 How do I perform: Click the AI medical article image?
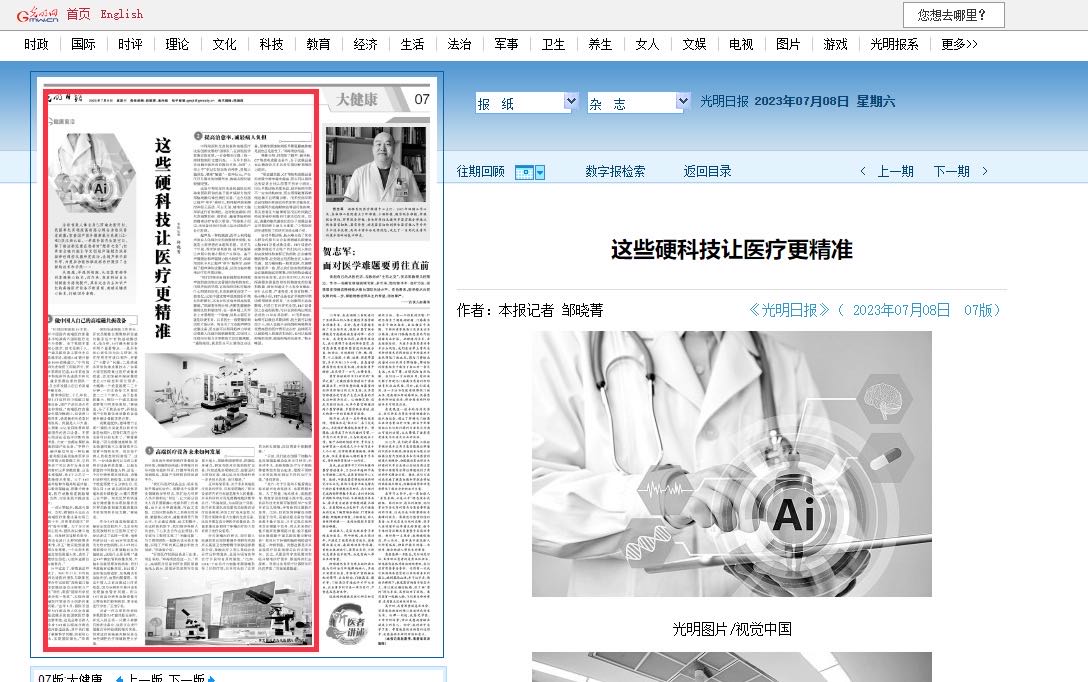pyautogui.click(x=731, y=464)
